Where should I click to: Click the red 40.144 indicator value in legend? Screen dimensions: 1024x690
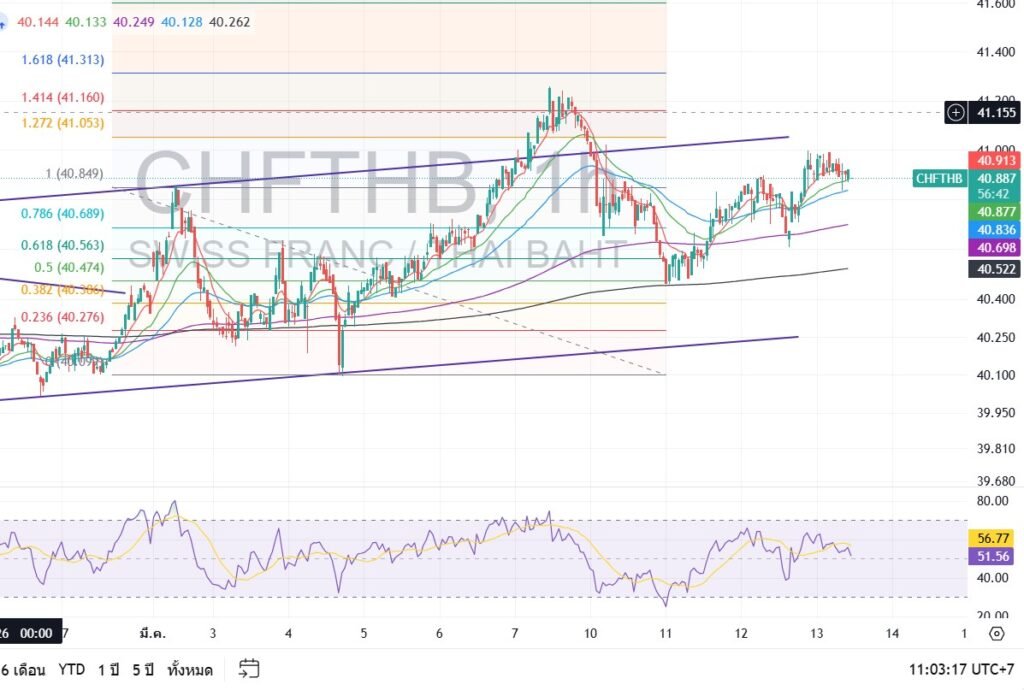tap(38, 20)
